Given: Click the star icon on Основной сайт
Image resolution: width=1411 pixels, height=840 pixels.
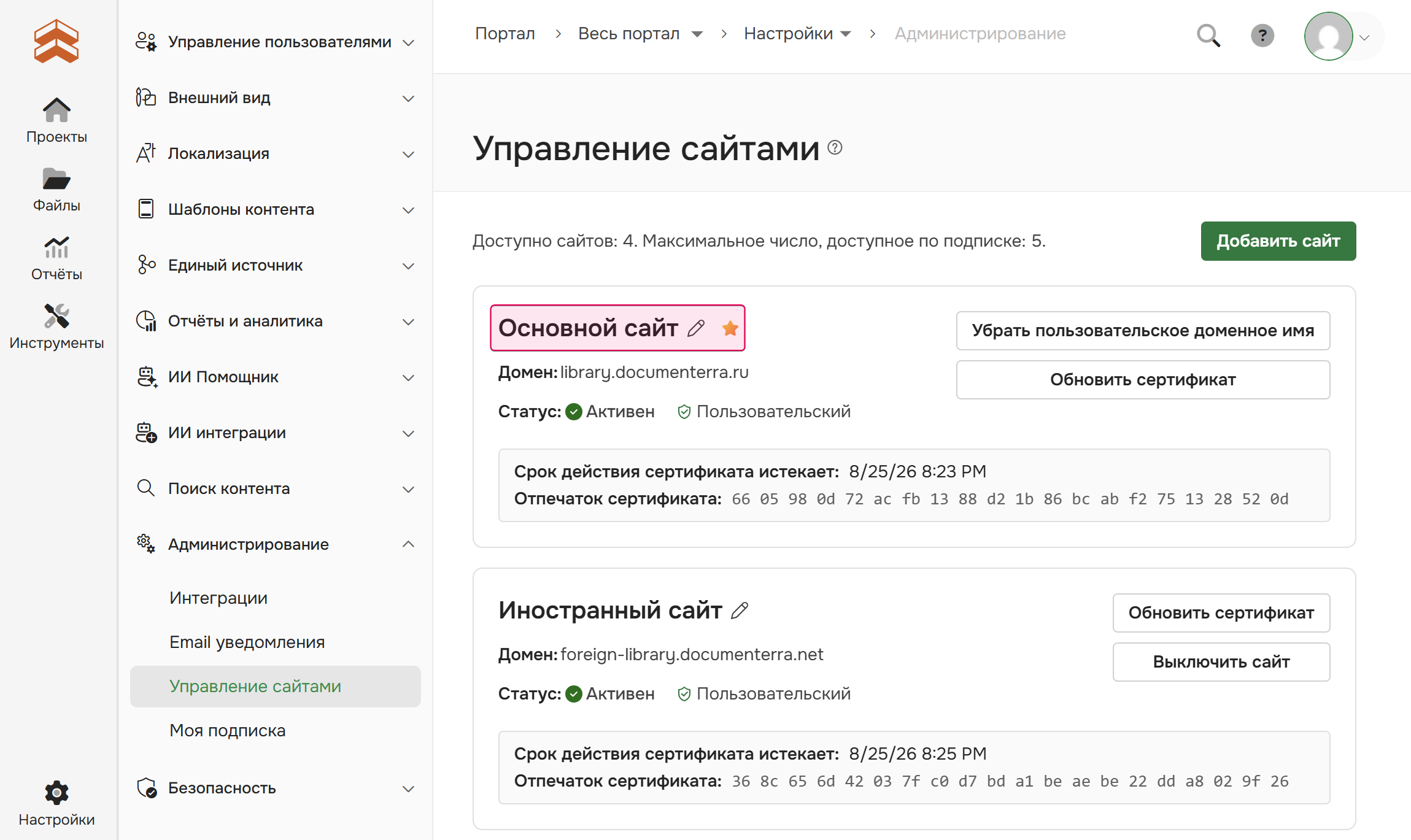Looking at the screenshot, I should 730,328.
